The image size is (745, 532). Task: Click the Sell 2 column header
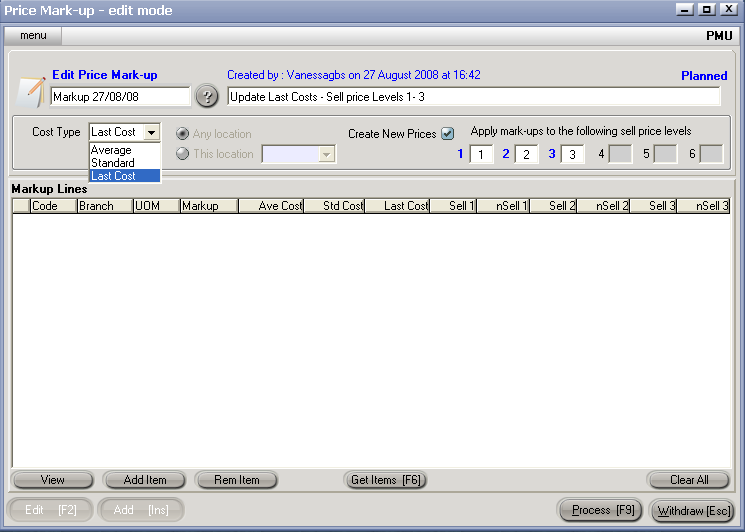point(554,206)
